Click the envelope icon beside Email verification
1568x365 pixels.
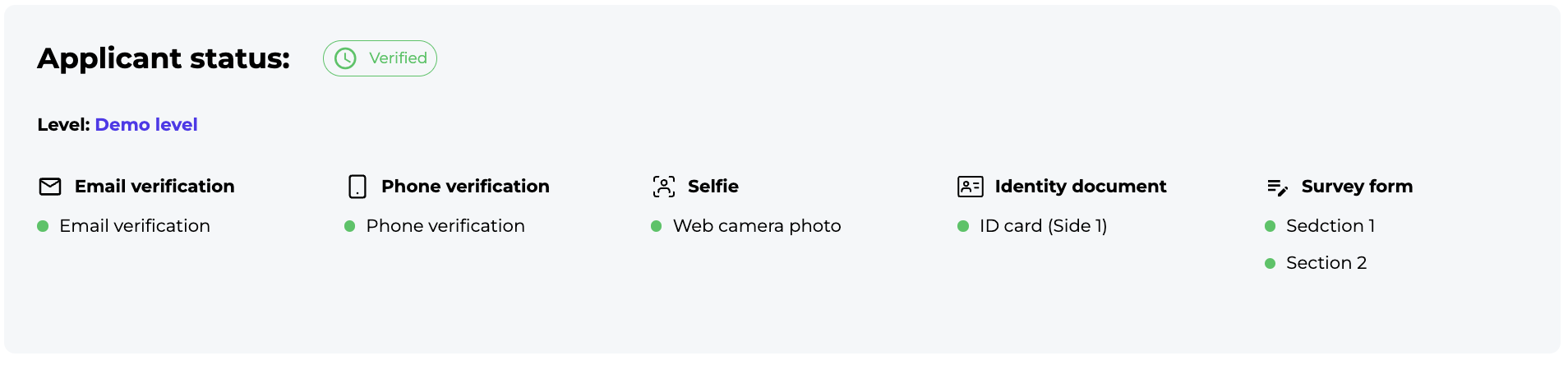[50, 187]
